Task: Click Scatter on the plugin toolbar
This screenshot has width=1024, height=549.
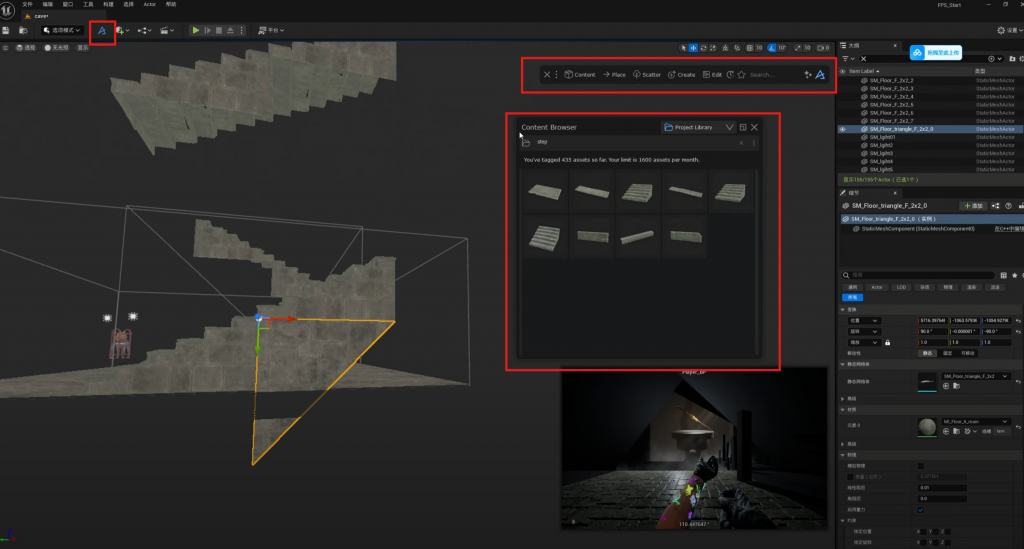Action: pos(647,74)
